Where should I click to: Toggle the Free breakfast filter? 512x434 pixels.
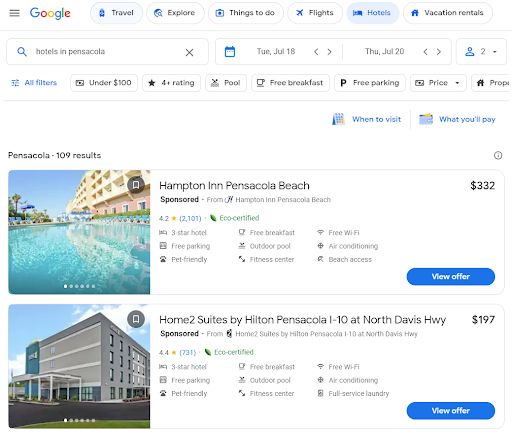tap(290, 83)
